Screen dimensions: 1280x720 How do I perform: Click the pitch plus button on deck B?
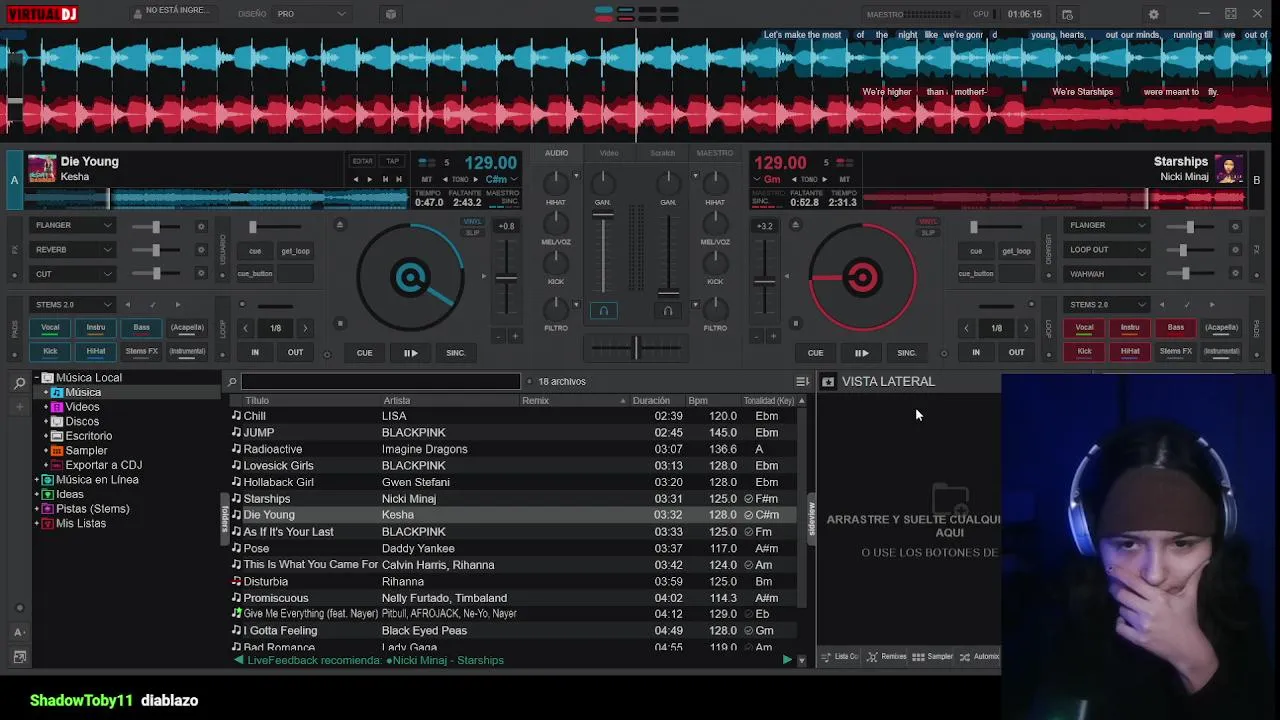tap(775, 336)
